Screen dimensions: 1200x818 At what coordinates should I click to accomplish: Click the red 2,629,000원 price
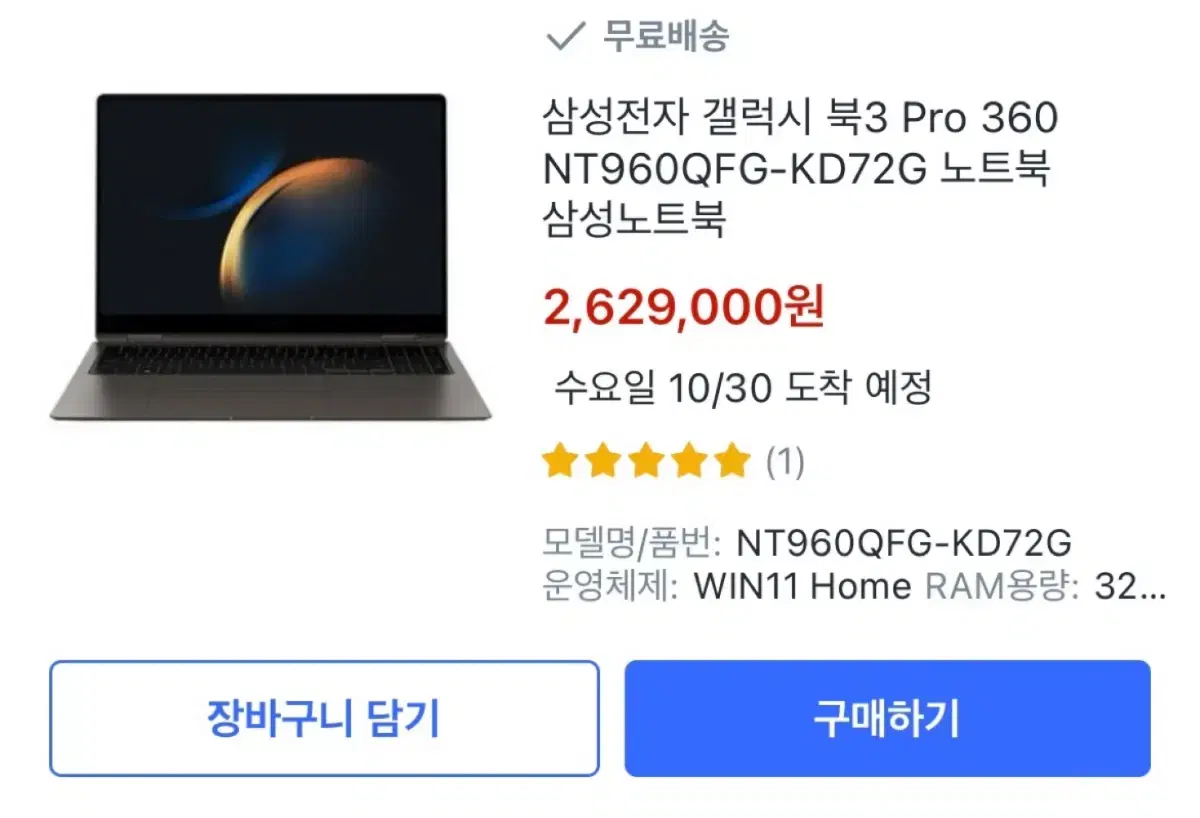pos(684,308)
